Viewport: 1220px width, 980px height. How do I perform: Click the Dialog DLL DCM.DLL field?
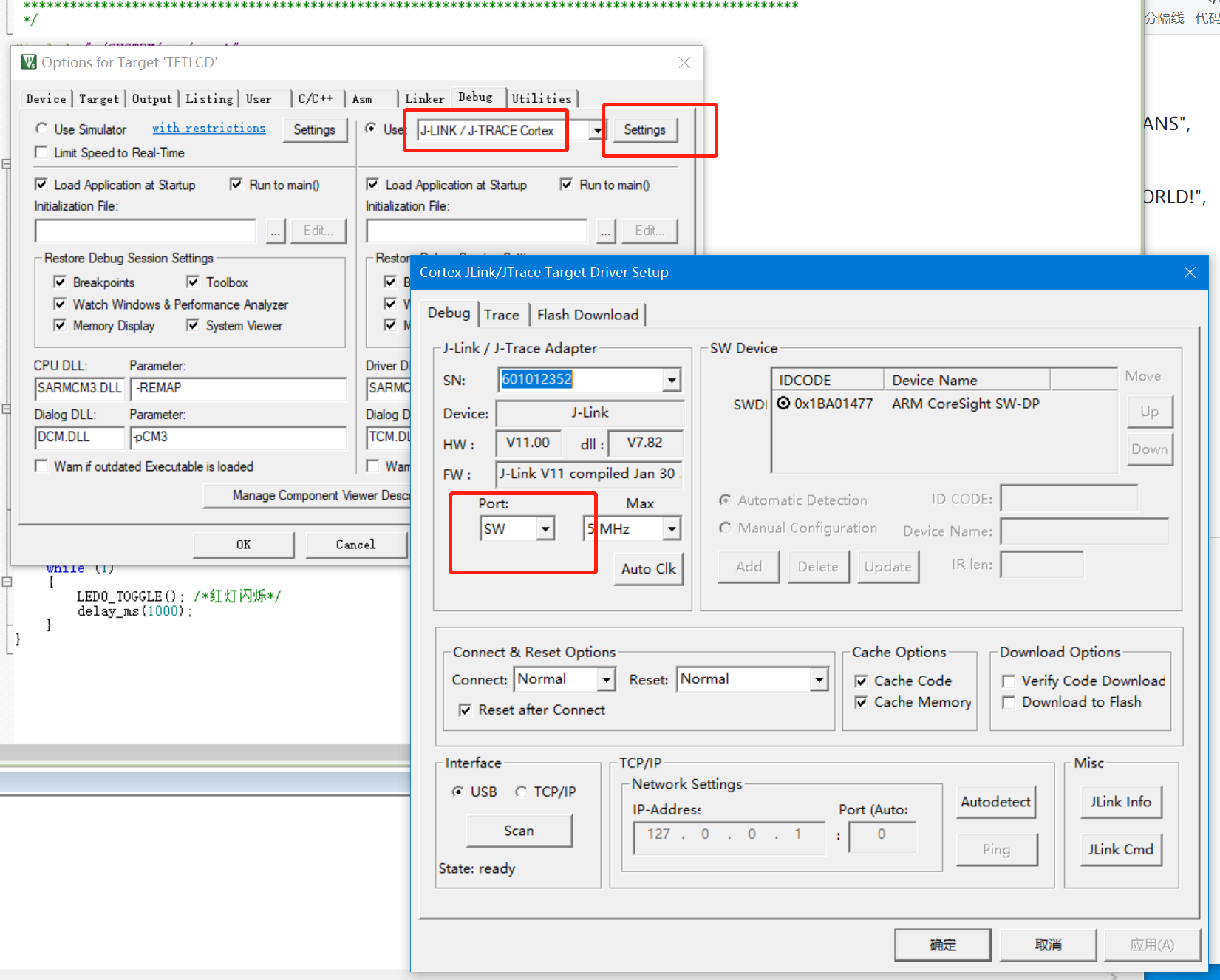click(79, 437)
